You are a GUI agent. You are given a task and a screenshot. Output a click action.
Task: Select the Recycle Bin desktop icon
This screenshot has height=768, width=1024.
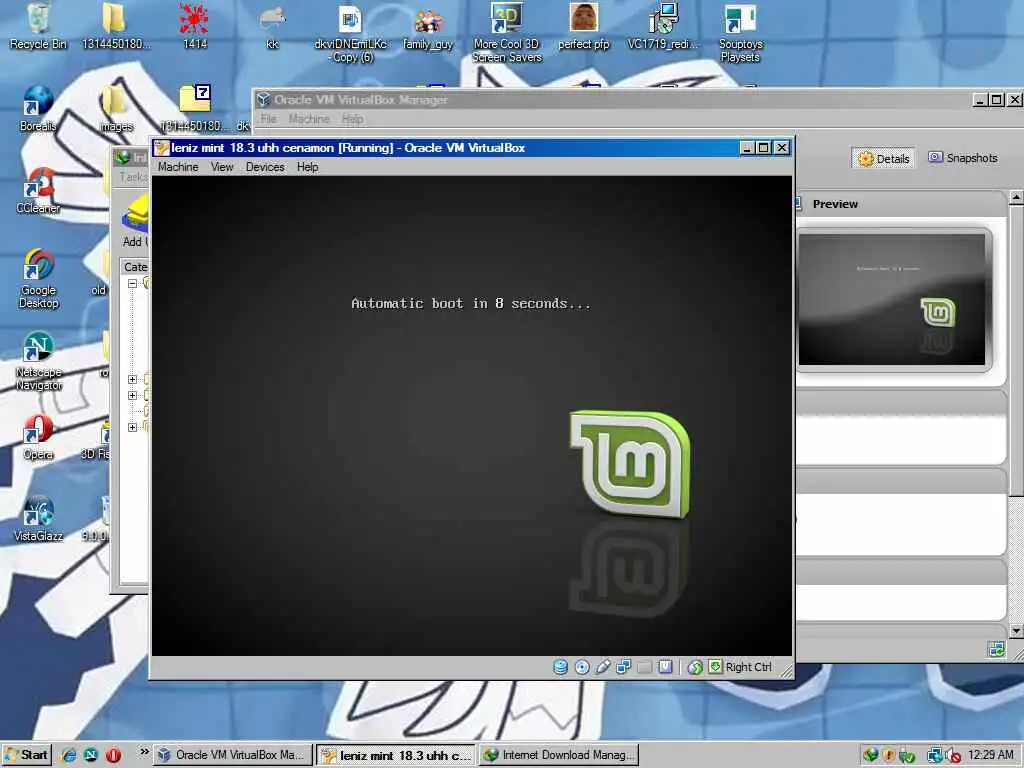[39, 26]
